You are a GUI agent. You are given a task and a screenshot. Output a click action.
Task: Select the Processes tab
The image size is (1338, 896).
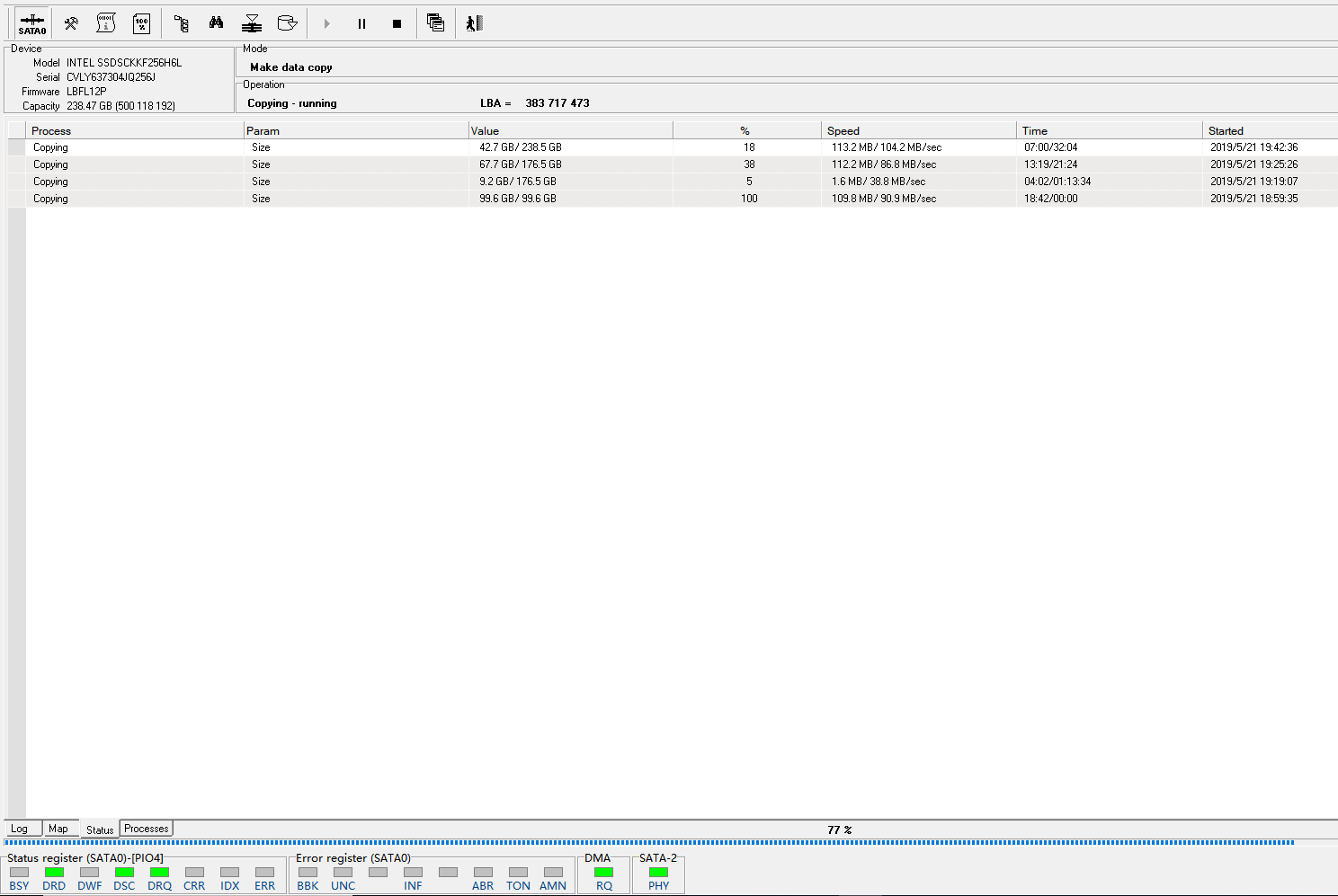[x=146, y=829]
